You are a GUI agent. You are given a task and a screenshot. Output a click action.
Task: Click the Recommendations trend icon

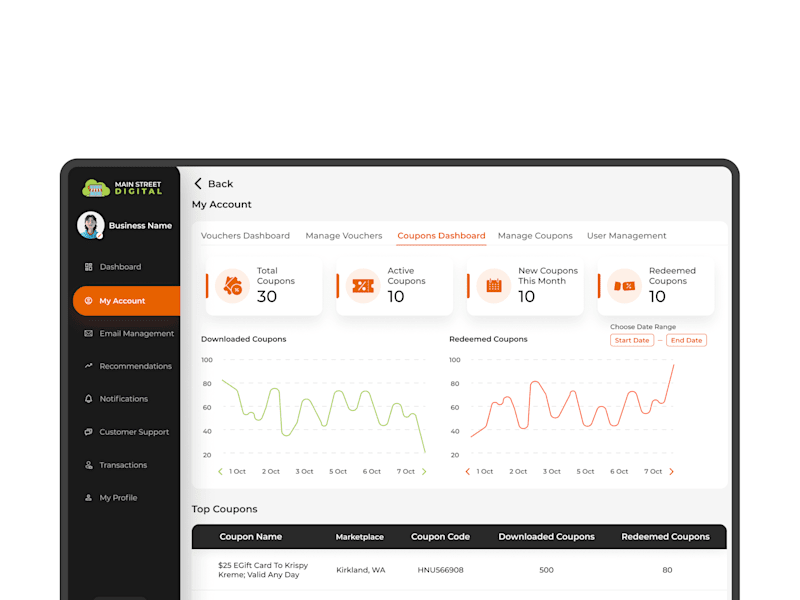[x=88, y=366]
